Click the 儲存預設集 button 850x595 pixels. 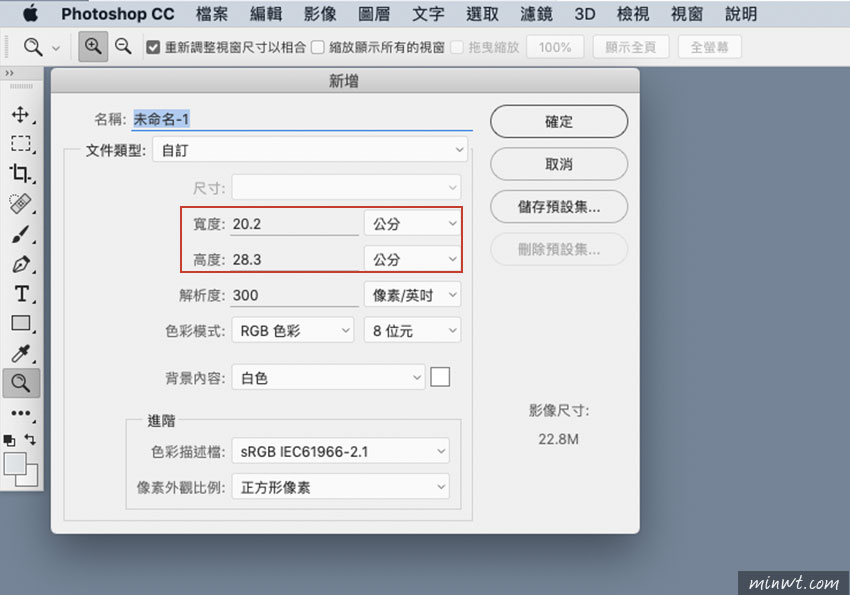click(x=559, y=206)
